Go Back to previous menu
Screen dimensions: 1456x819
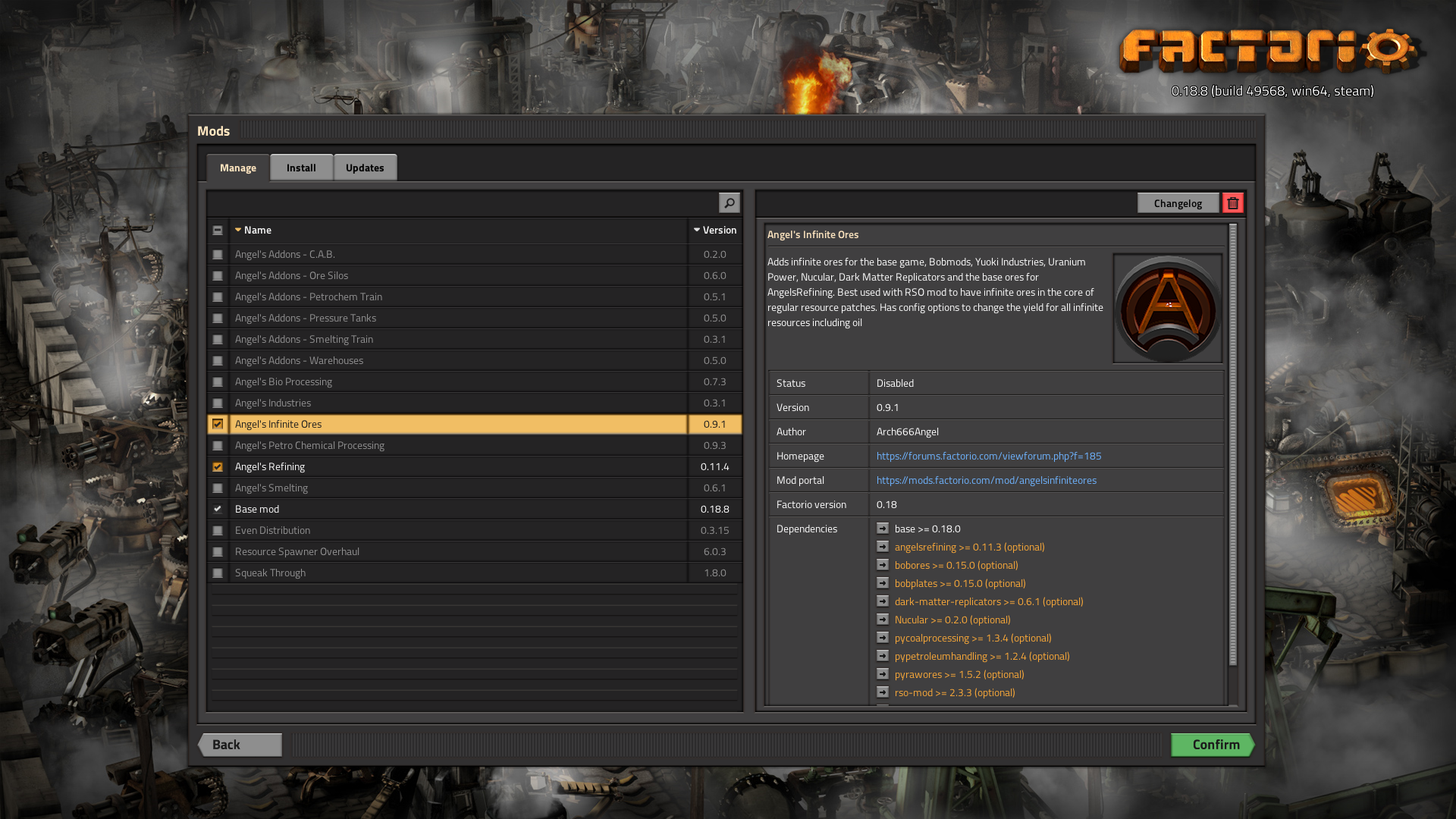coord(240,745)
